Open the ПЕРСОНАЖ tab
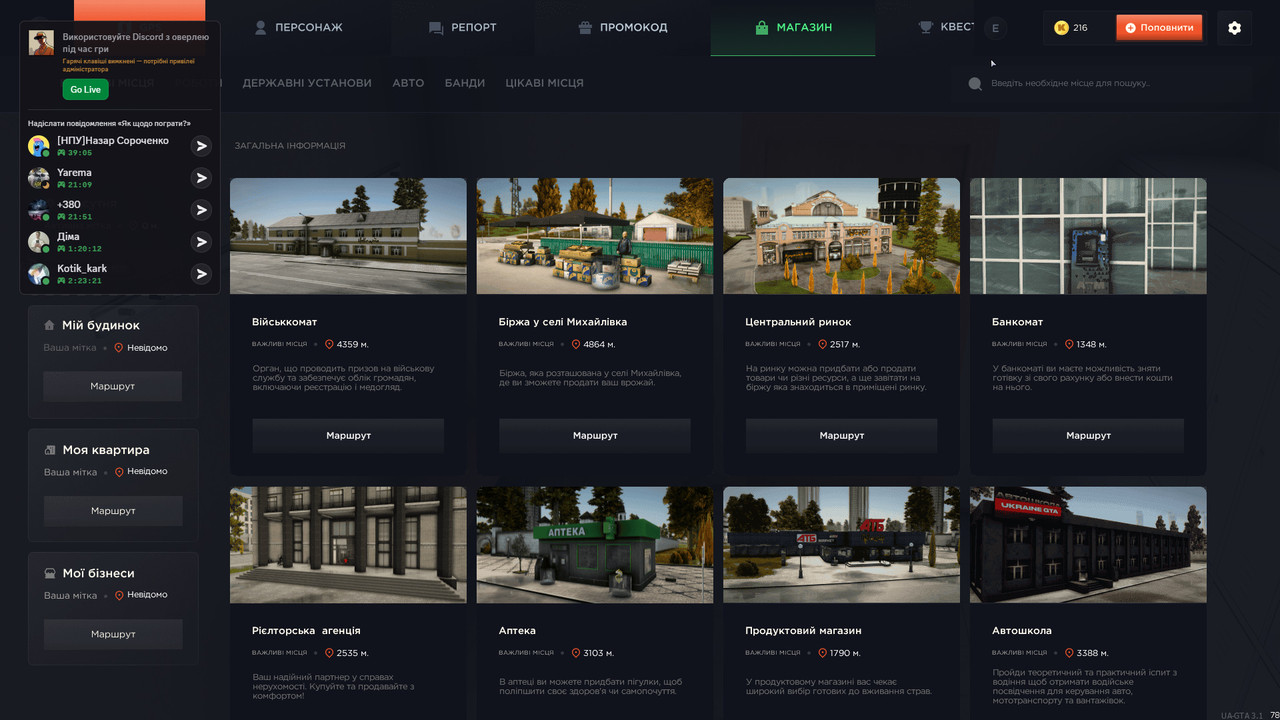 click(298, 27)
